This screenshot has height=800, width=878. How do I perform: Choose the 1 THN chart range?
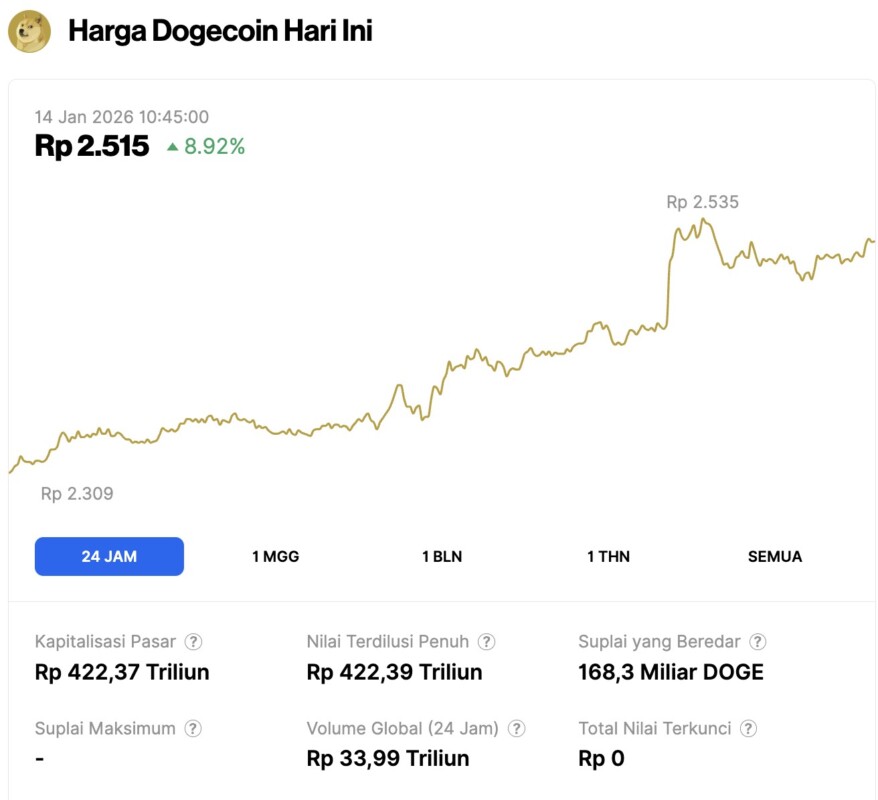tap(608, 556)
